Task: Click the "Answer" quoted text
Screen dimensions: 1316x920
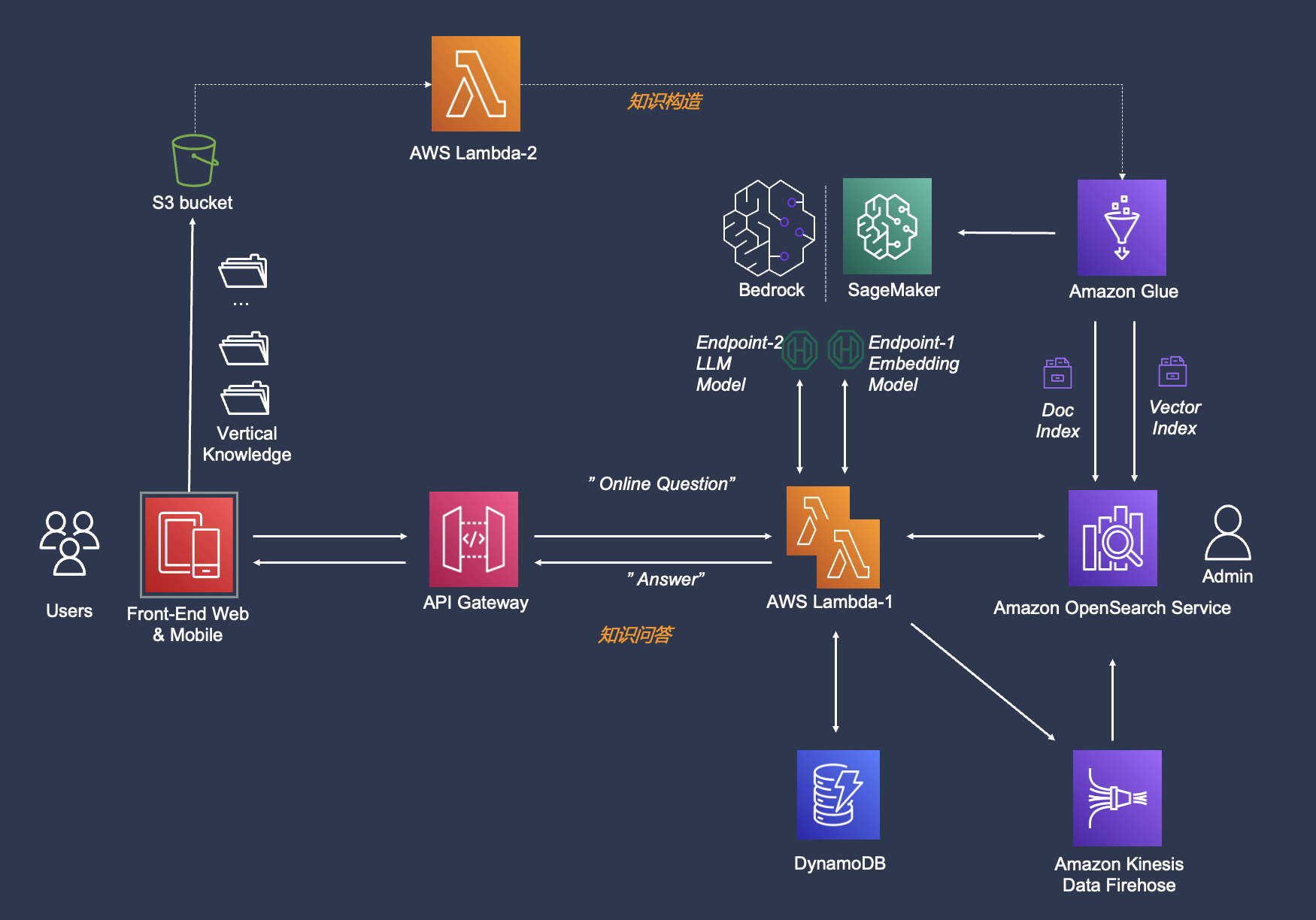Action: pos(666,580)
